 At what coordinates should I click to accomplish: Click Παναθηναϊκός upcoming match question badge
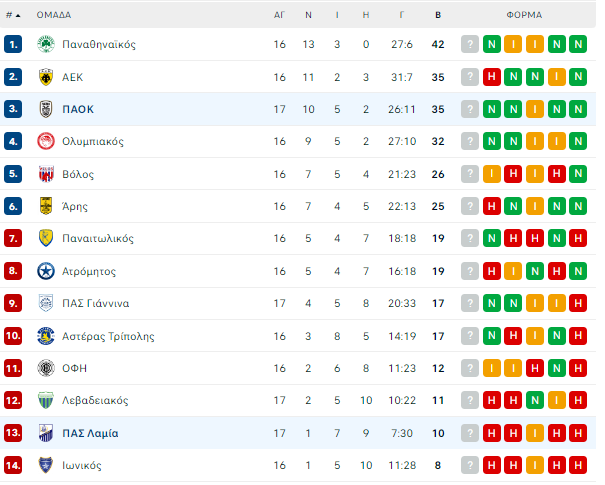[x=470, y=44]
